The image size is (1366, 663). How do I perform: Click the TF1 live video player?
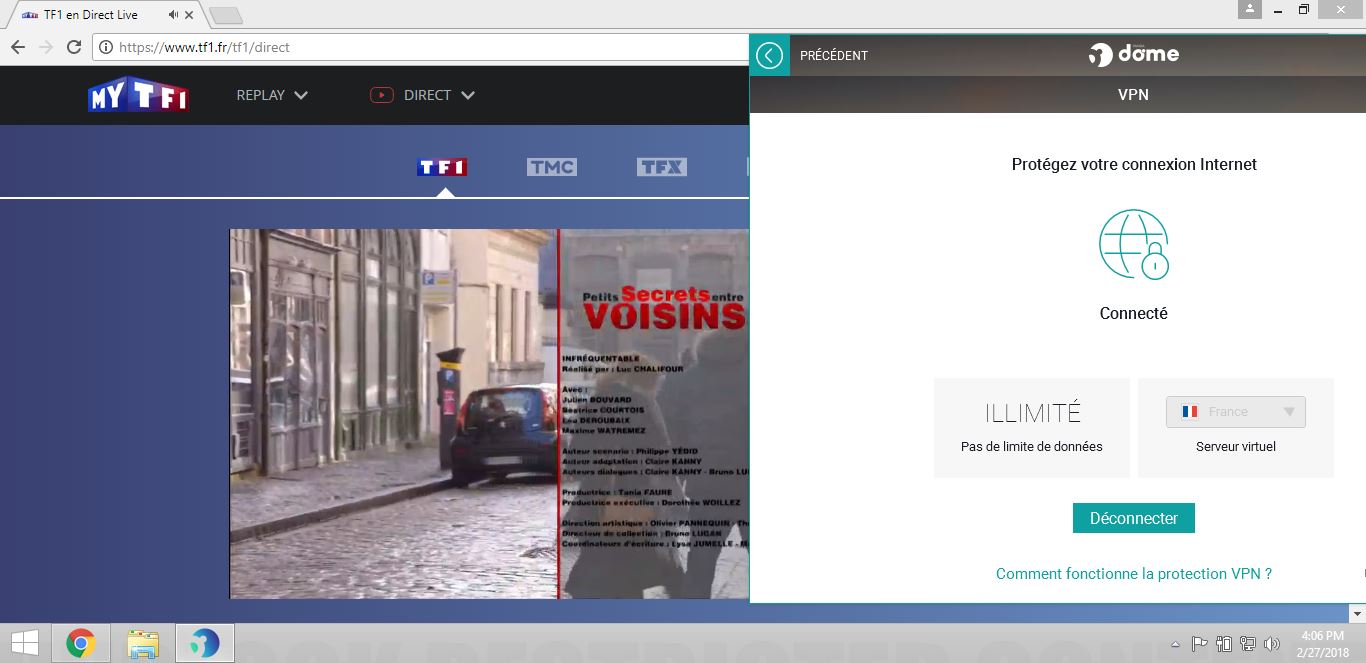489,414
